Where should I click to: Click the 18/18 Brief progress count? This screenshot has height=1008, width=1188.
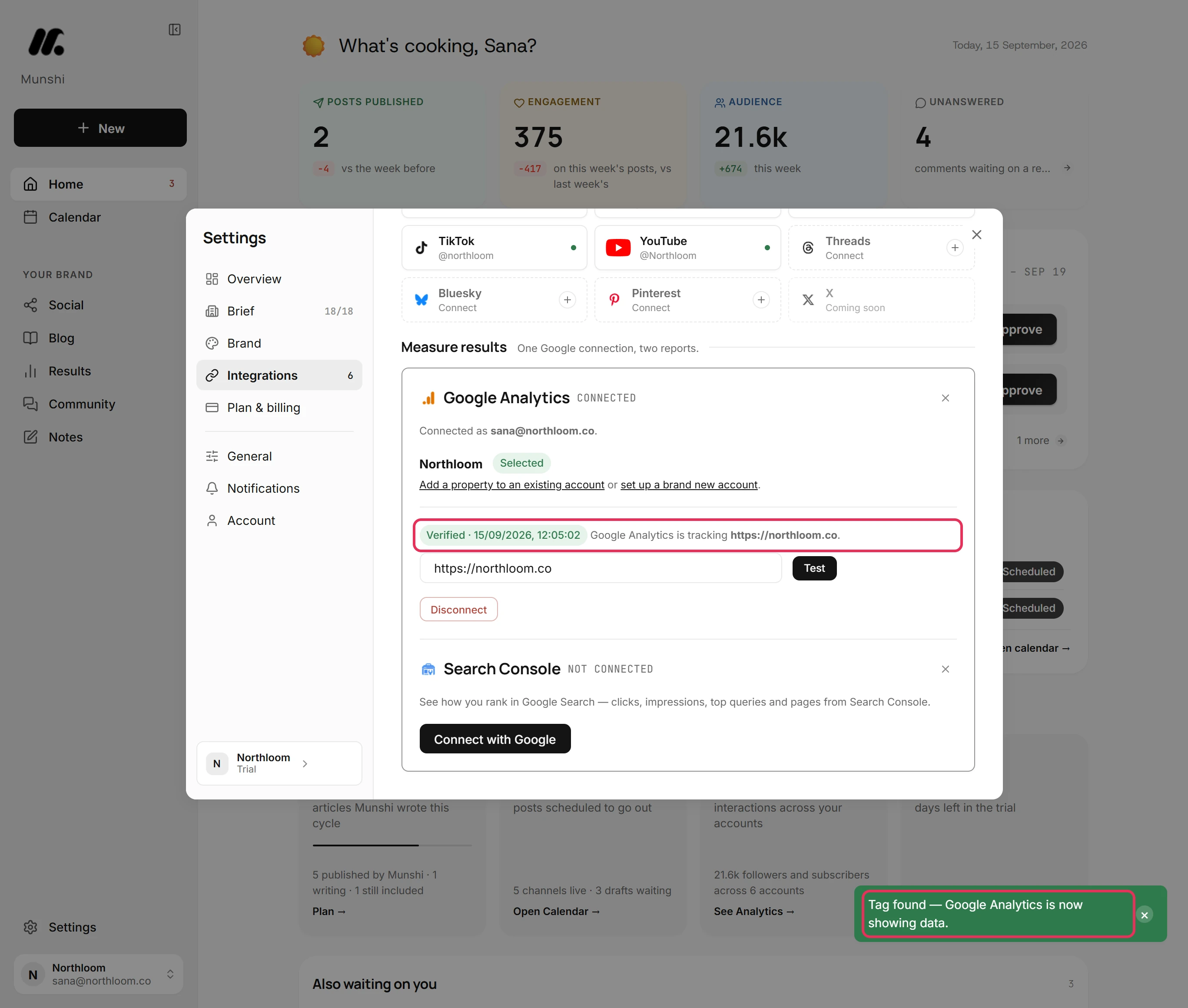(339, 312)
